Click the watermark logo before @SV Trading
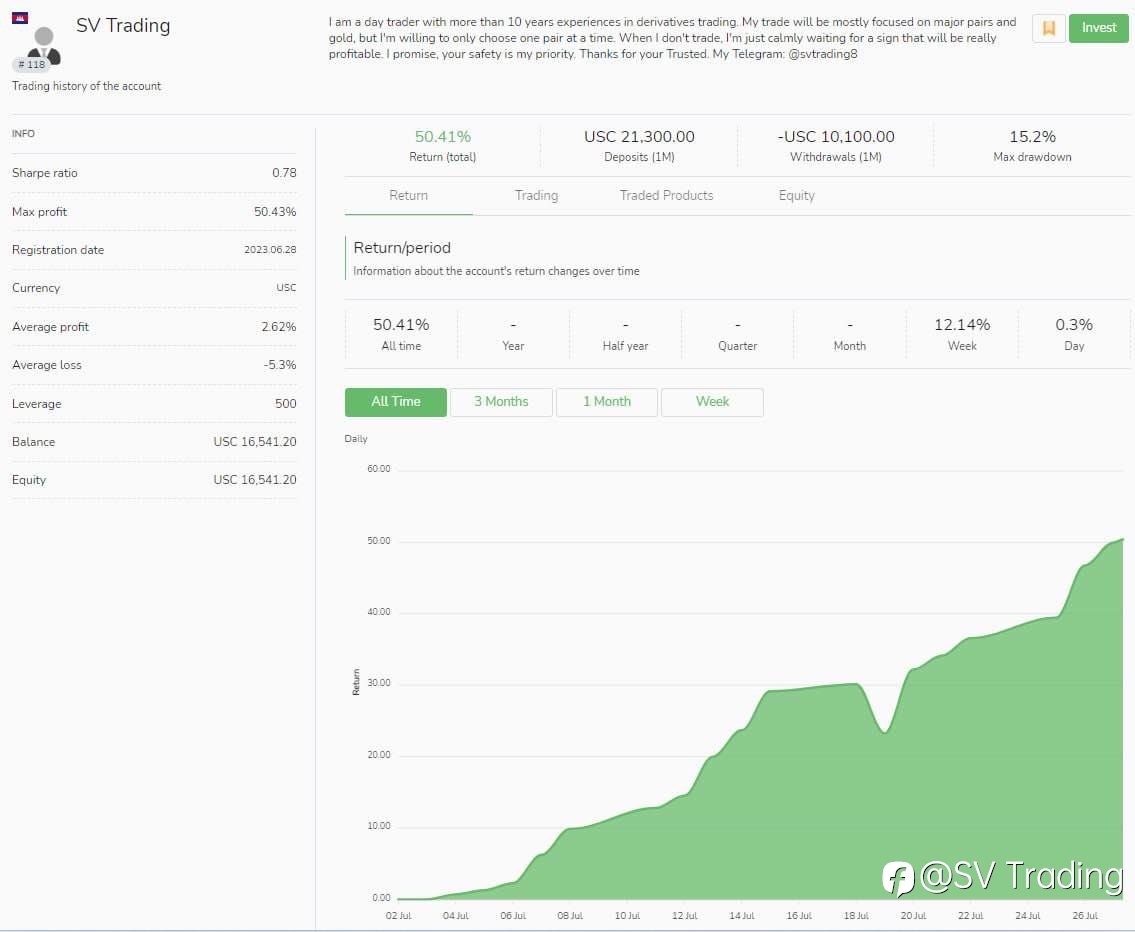1135x932 pixels. coord(898,878)
